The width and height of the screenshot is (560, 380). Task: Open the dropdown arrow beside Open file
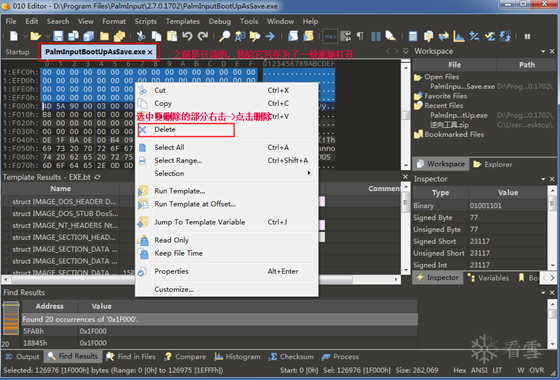pos(47,36)
